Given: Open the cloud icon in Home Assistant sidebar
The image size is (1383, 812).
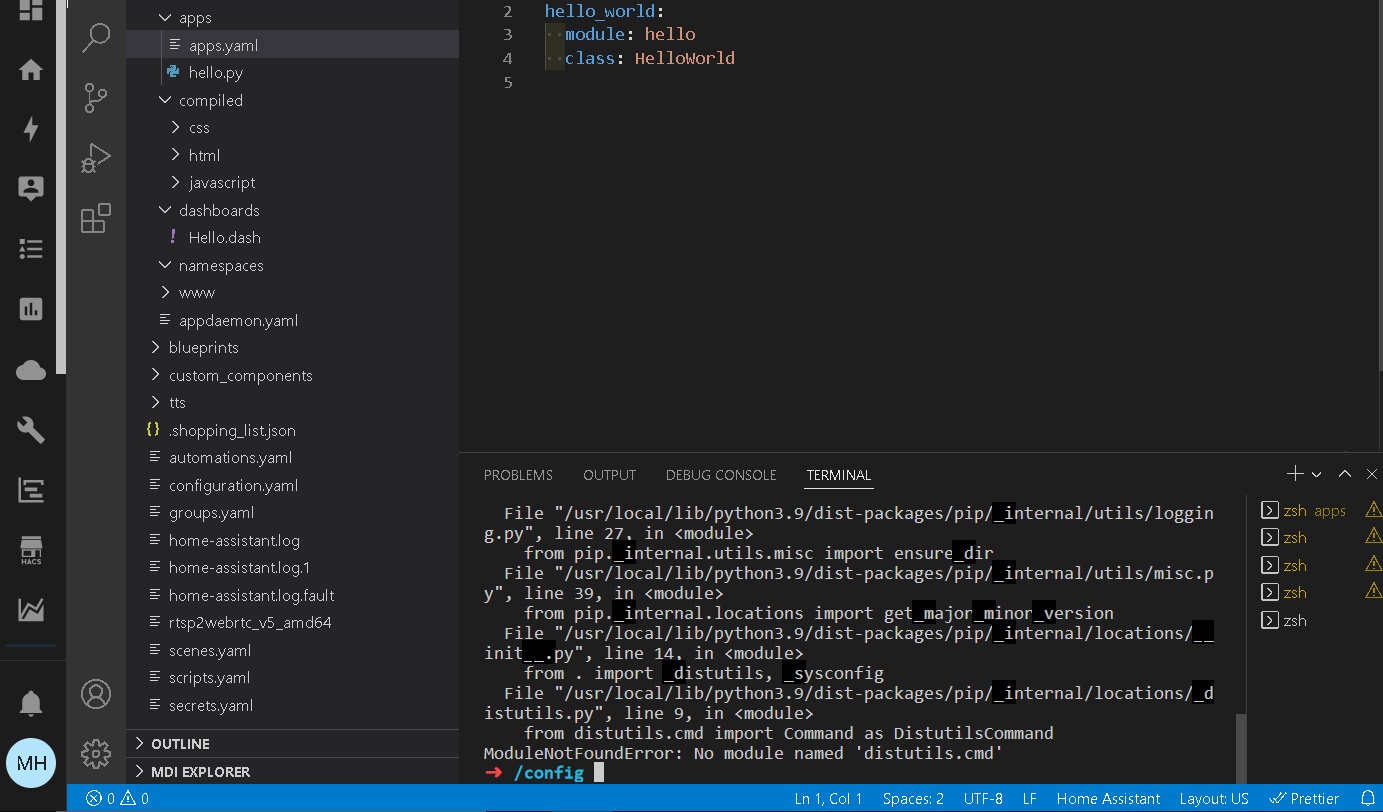Looking at the screenshot, I should point(31,370).
